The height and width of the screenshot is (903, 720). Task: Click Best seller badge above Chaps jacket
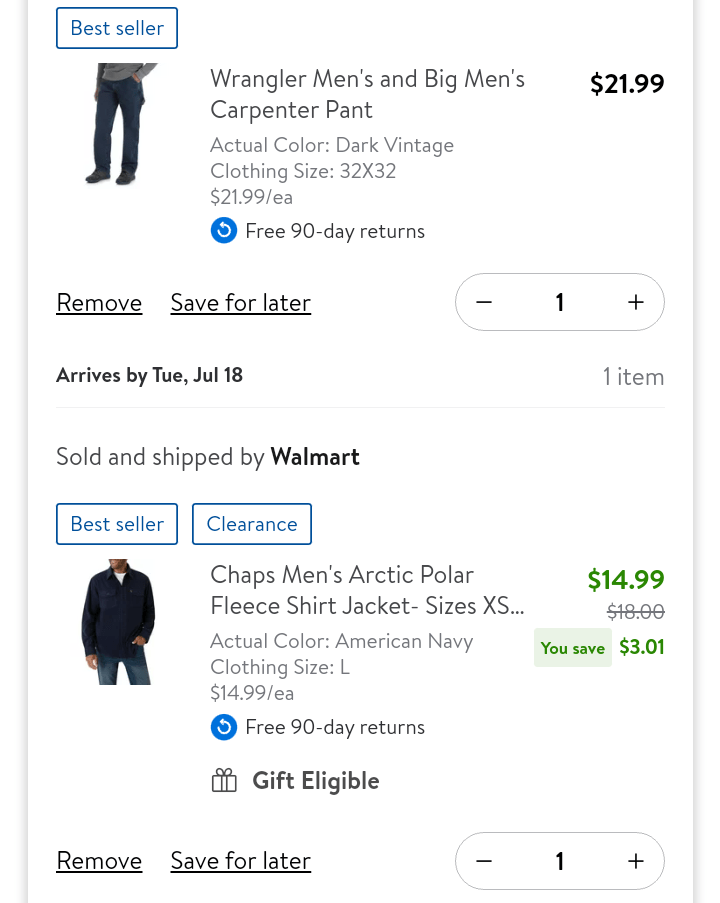(x=117, y=524)
